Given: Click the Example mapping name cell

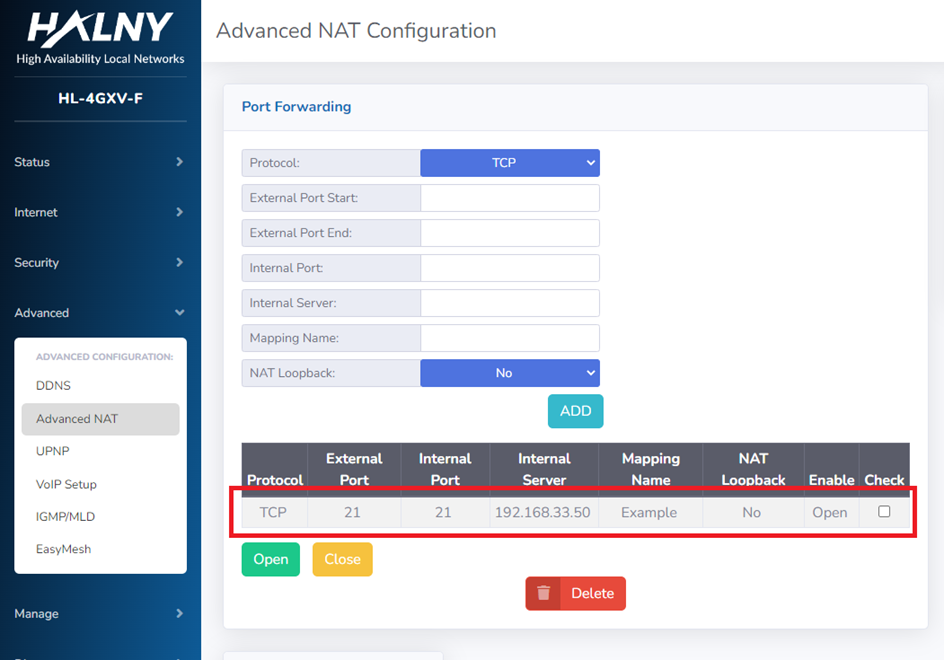Looking at the screenshot, I should pyautogui.click(x=649, y=512).
